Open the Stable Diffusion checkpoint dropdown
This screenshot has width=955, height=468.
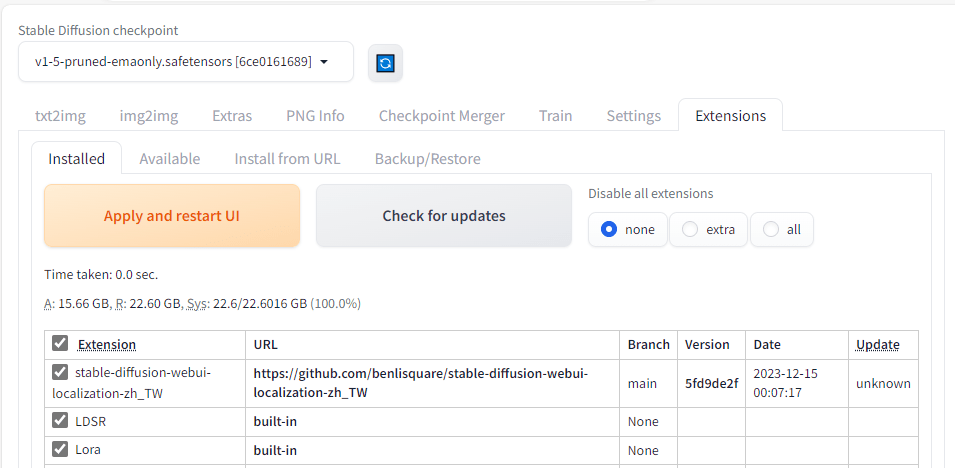click(x=185, y=62)
